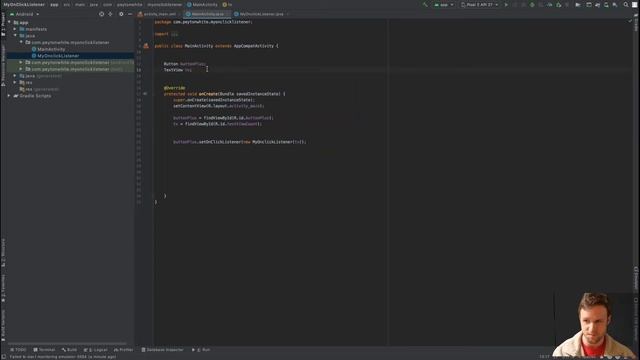This screenshot has height=360, width=640.
Task: Open the Logcat tool window
Action: 96,350
